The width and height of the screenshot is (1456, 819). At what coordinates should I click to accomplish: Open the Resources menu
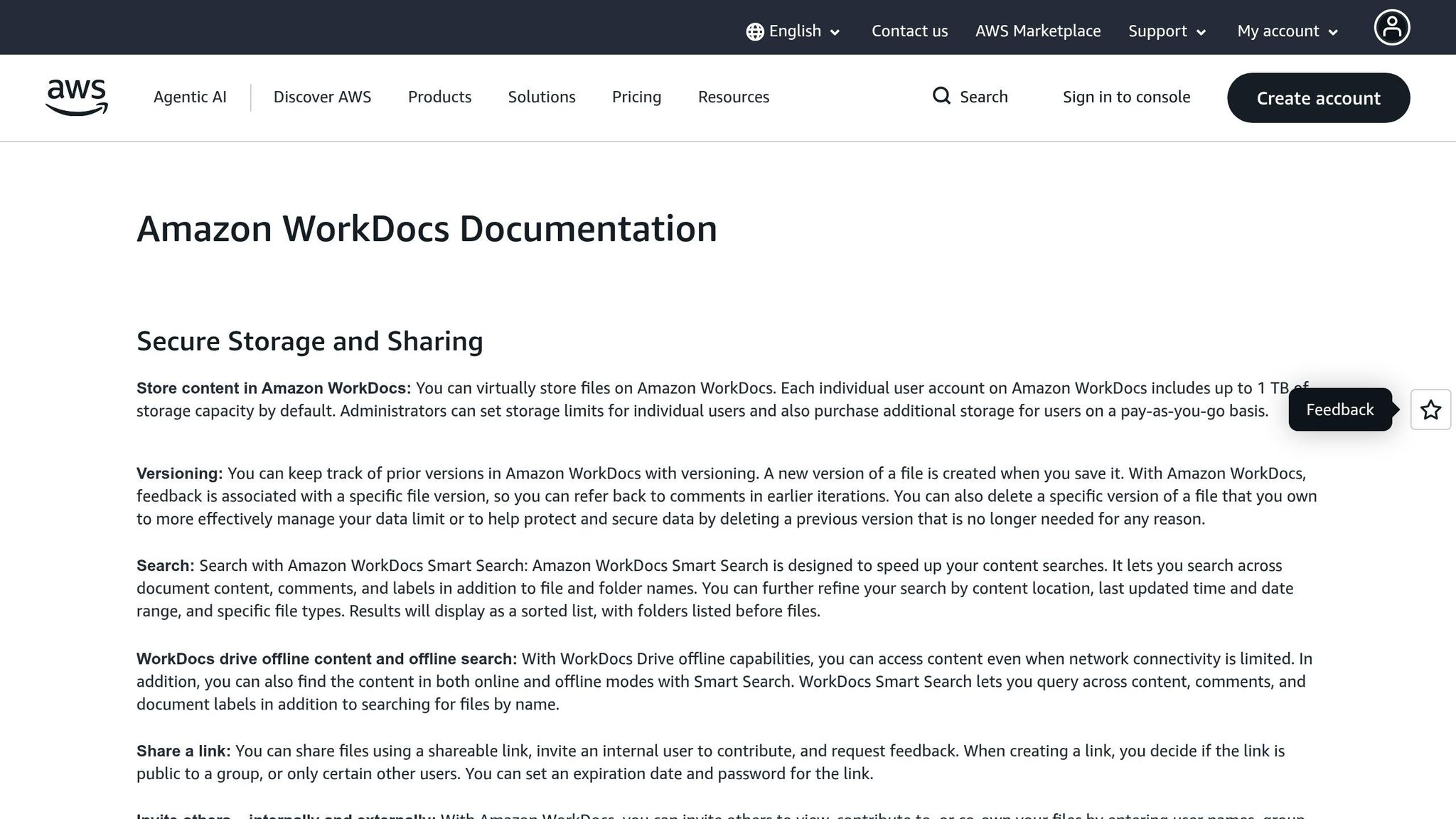coord(734,97)
